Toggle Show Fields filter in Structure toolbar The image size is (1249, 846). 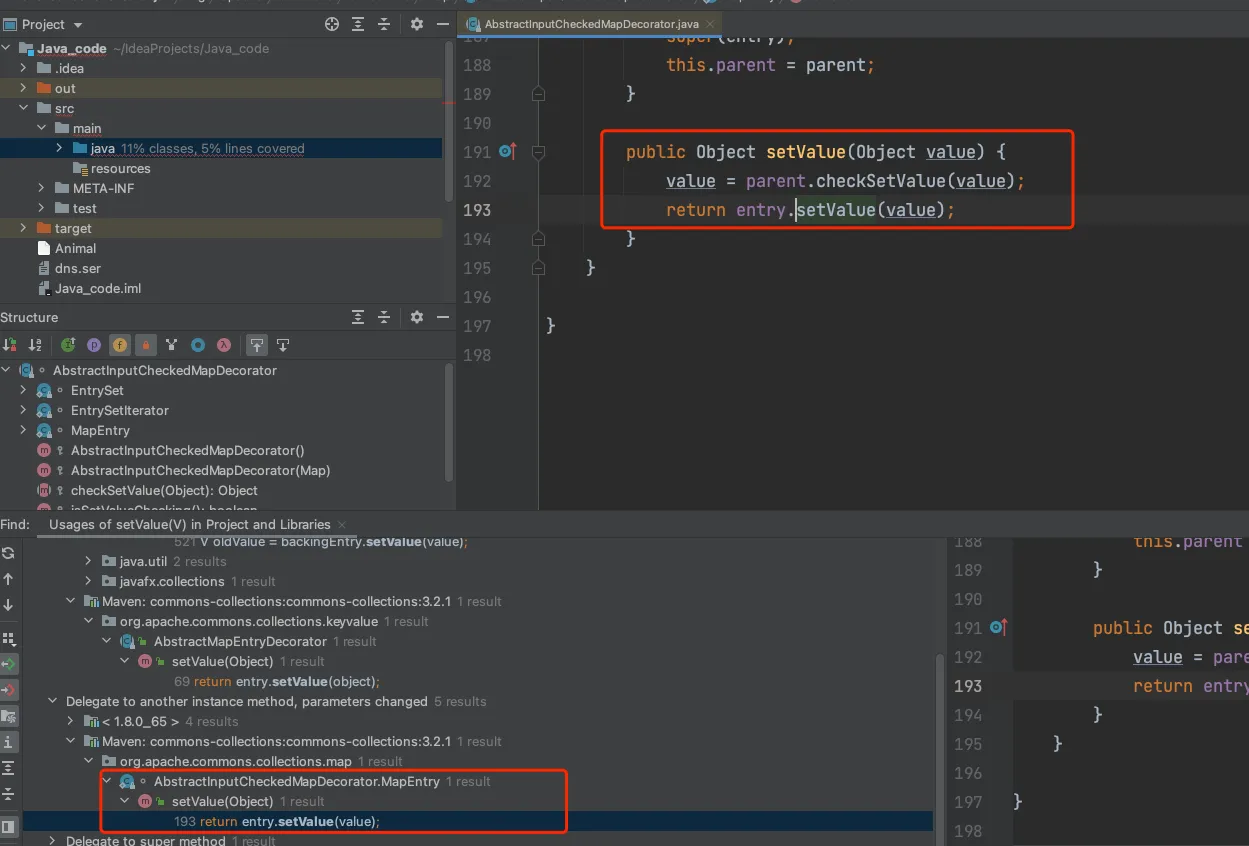(120, 345)
